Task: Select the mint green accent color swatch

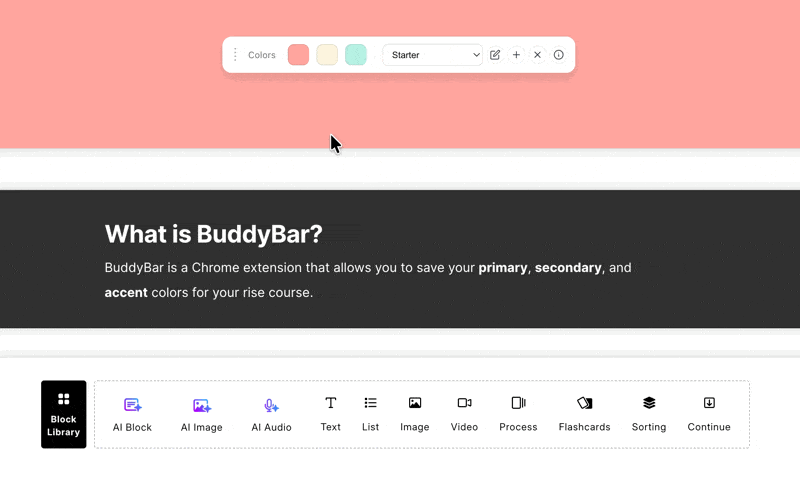Action: (356, 55)
